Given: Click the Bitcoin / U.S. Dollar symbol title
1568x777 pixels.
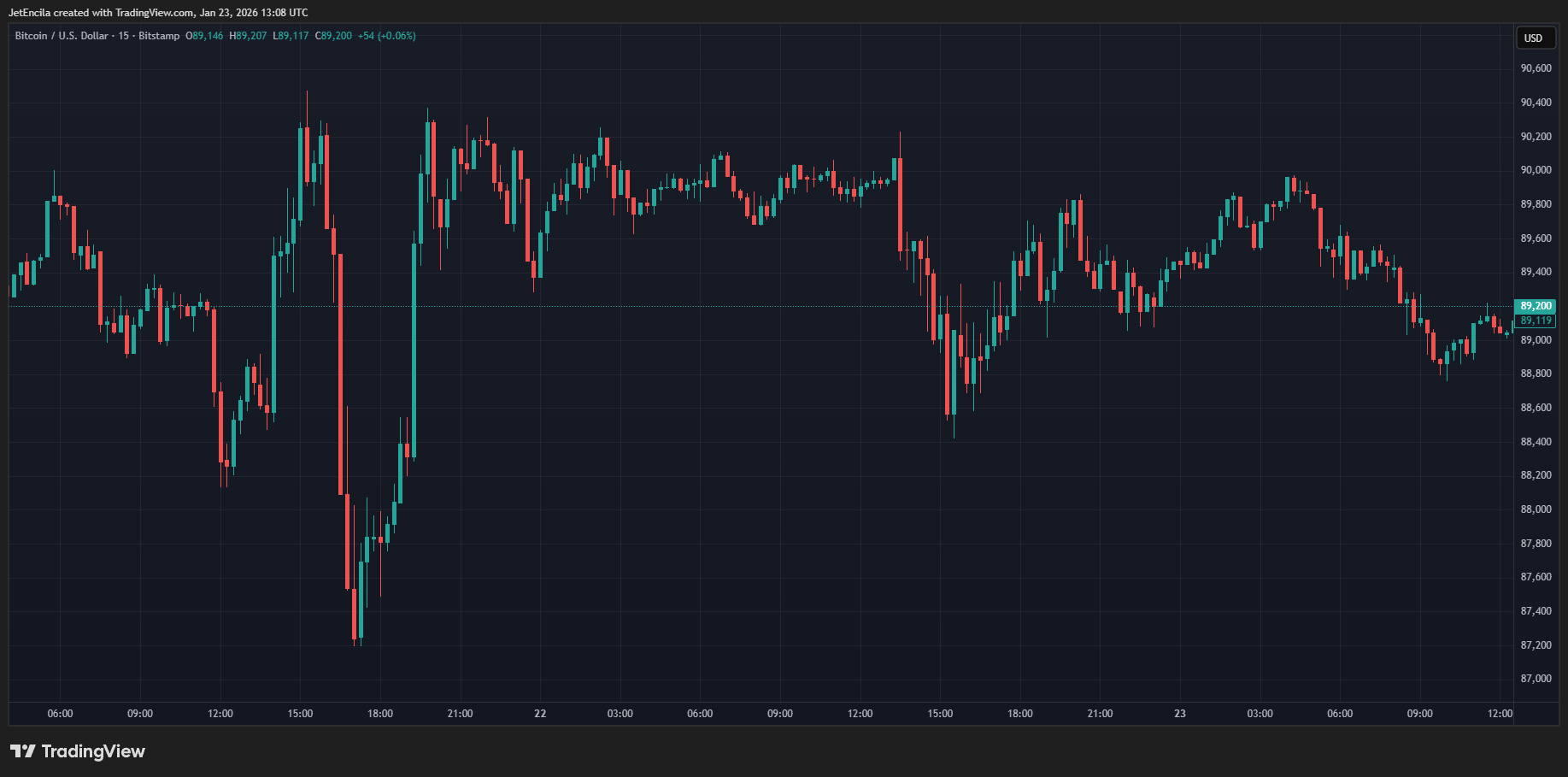Looking at the screenshot, I should coord(62,36).
